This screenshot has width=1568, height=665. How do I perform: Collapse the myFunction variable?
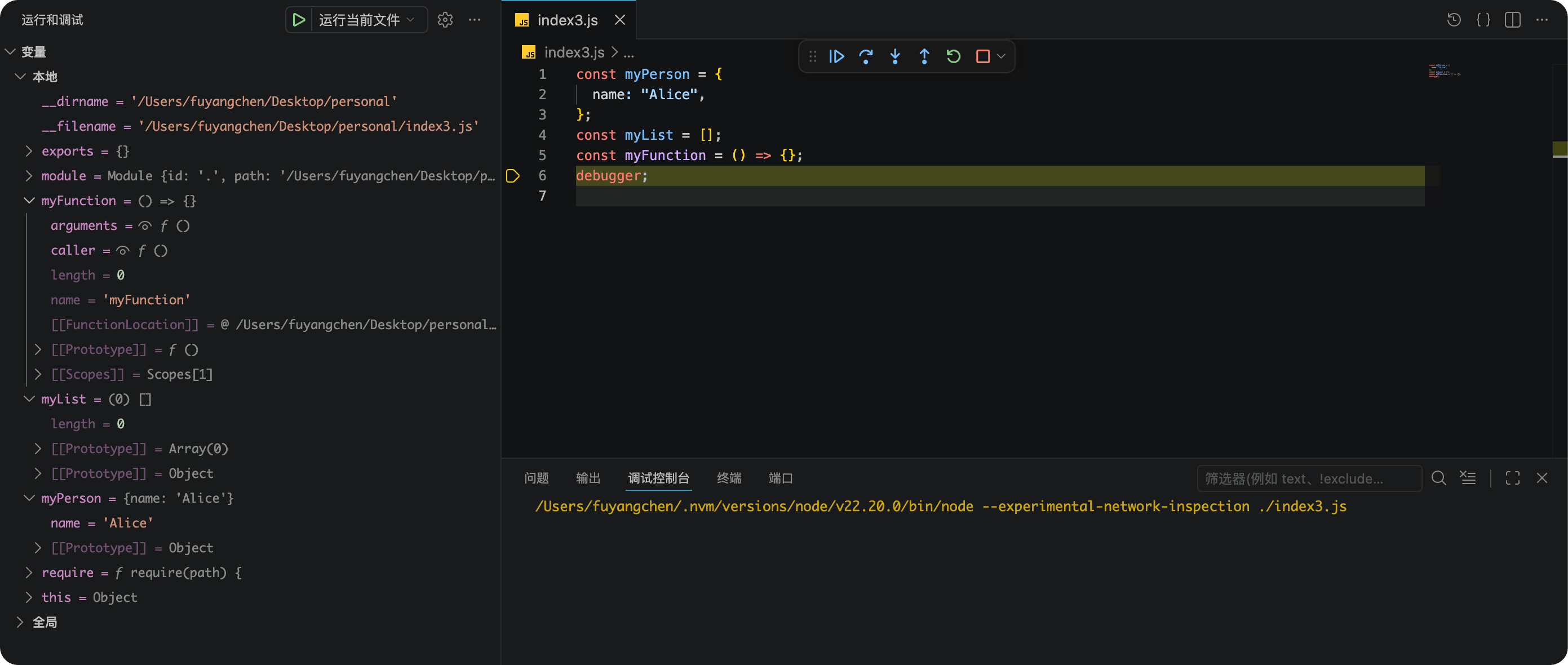pos(29,201)
